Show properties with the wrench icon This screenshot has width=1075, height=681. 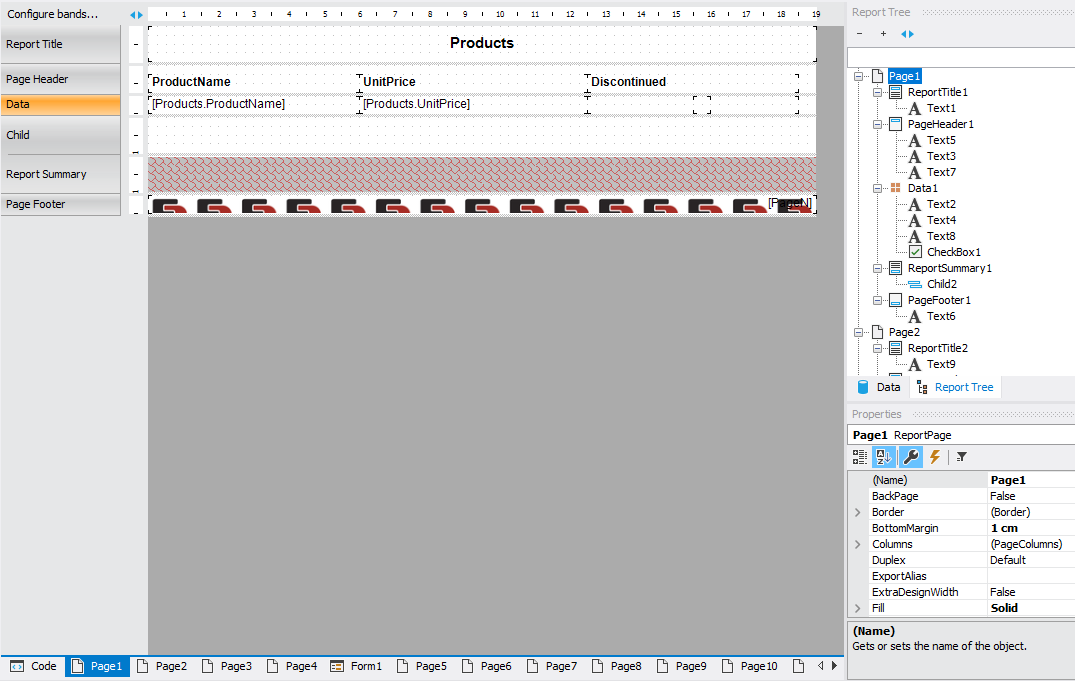910,457
